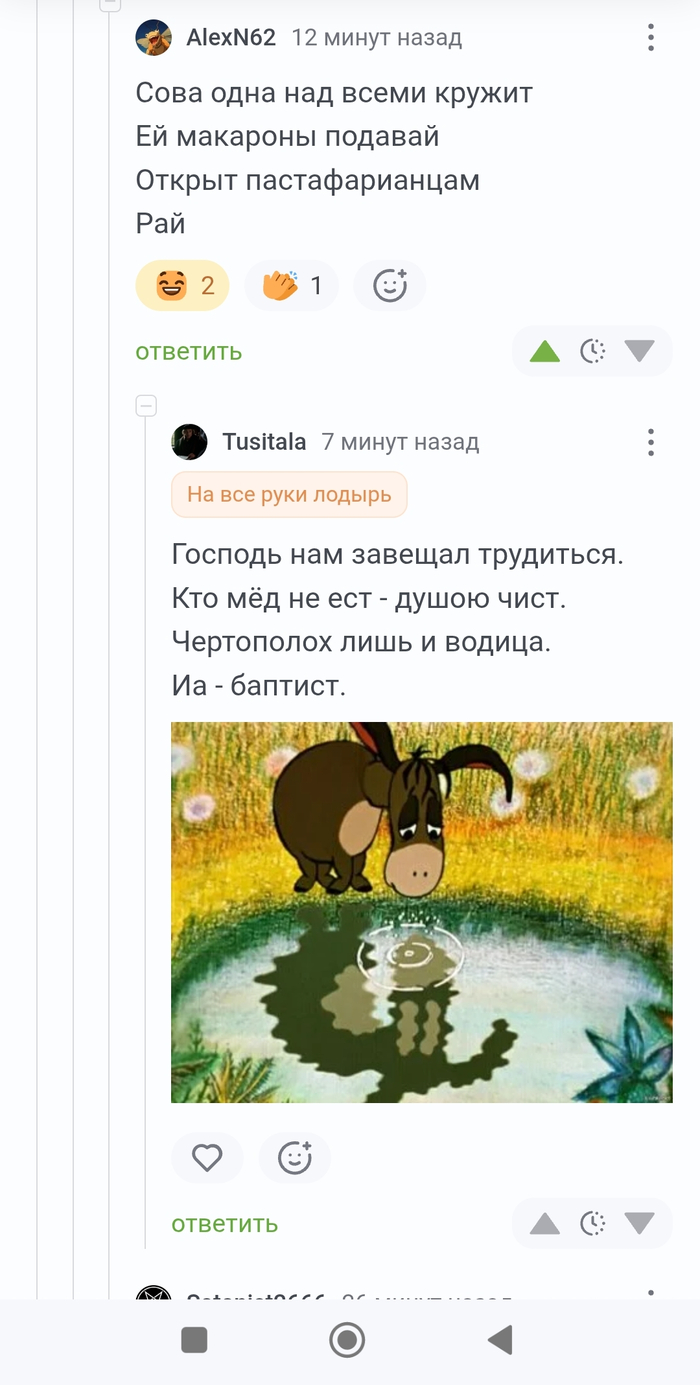
Task: Show rating clock on AlexN62's comment
Action: point(593,351)
